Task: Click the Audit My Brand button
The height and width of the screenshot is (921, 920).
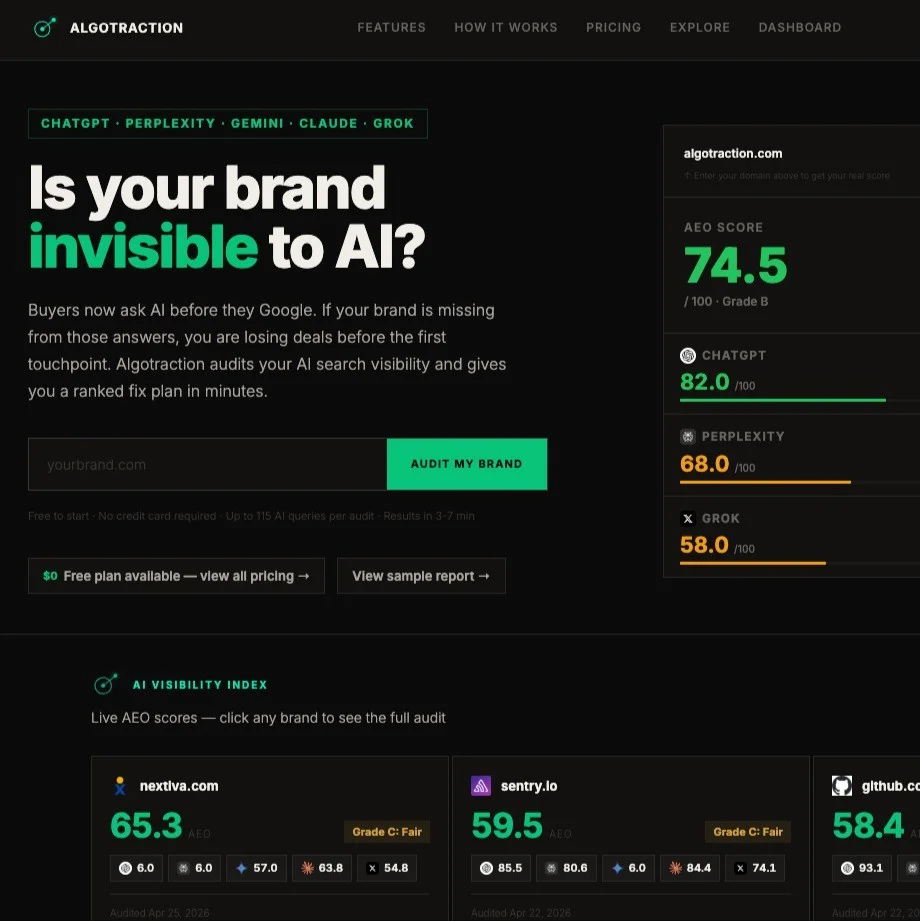Action: (x=467, y=464)
